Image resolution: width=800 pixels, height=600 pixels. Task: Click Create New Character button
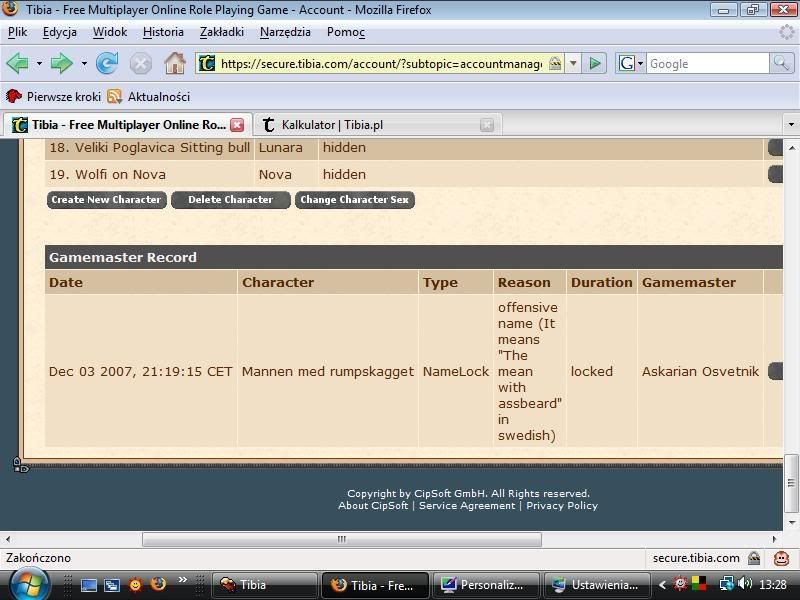pos(106,199)
